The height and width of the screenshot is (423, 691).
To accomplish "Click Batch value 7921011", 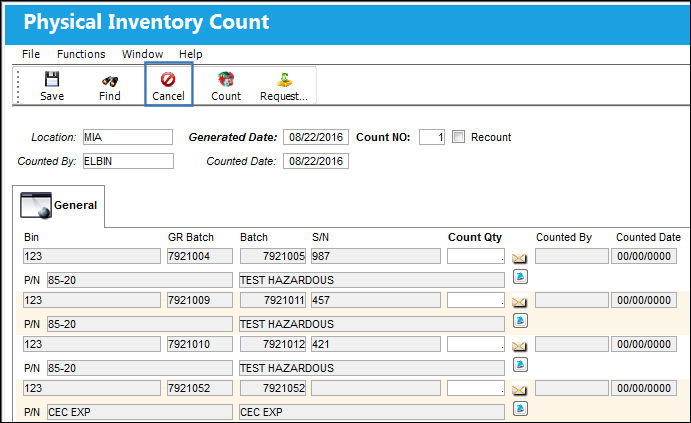I will click(273, 300).
